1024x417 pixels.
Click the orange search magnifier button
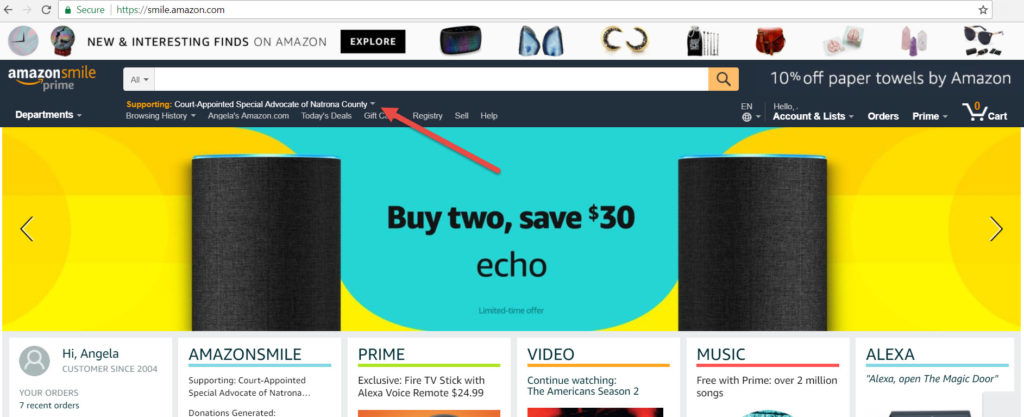tap(723, 79)
